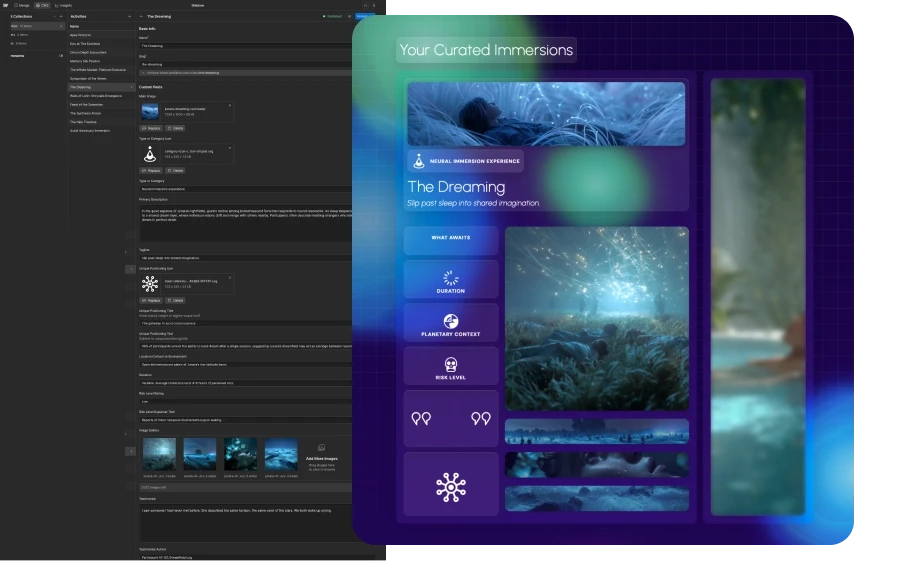Click The Dreaming hero image in preview
912x561 pixels.
coord(546,114)
